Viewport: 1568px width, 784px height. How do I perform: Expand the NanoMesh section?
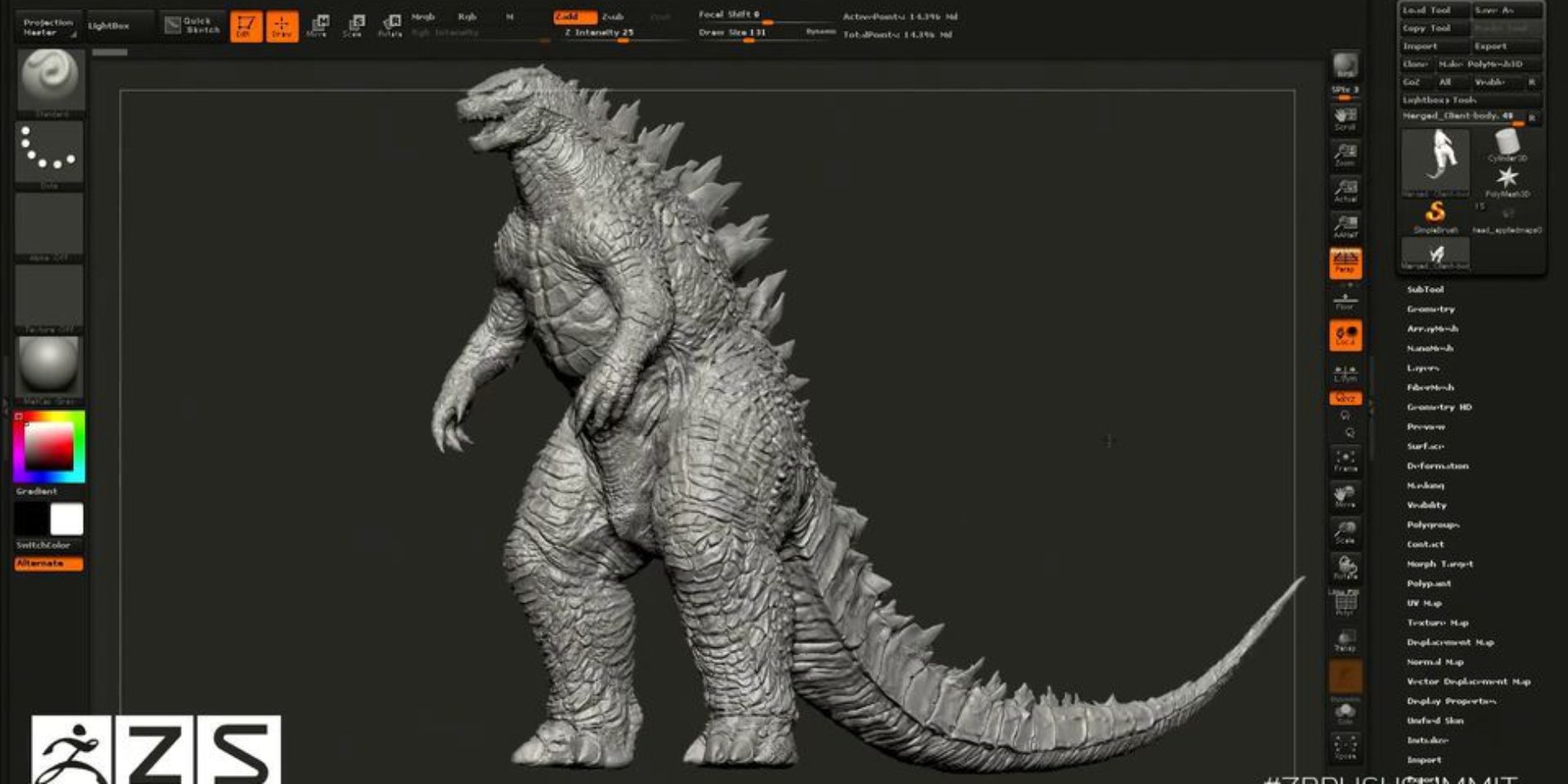coord(1429,348)
